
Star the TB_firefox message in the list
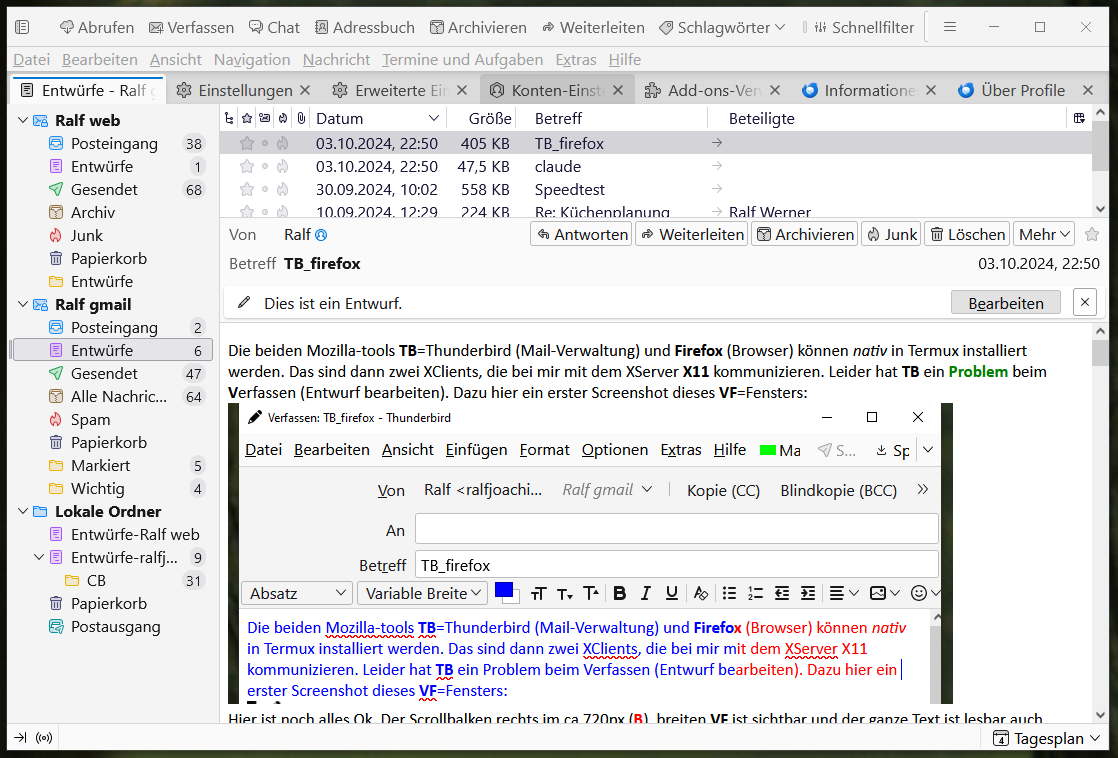pyautogui.click(x=246, y=144)
